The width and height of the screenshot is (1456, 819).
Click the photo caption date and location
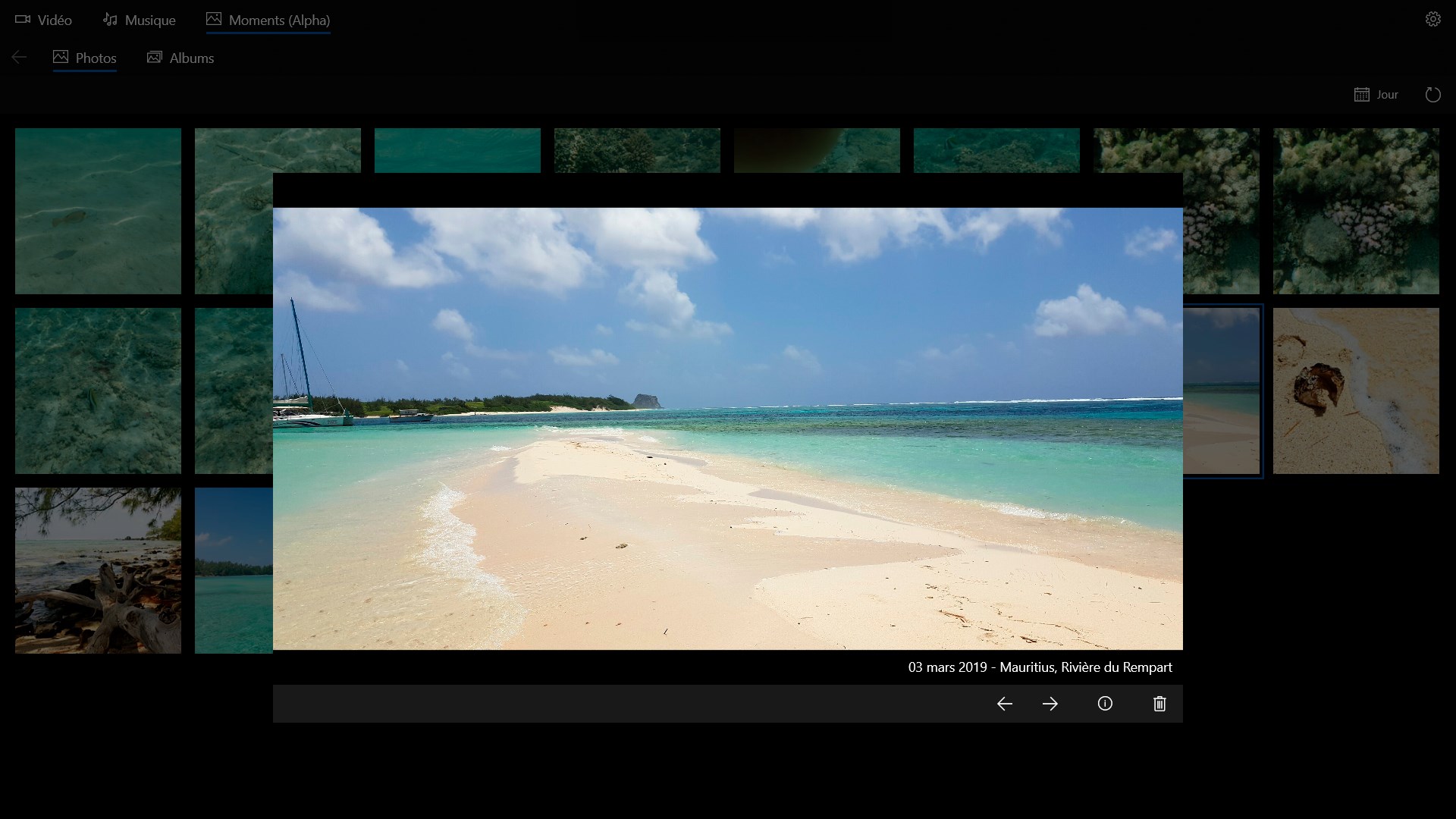[x=1040, y=667]
